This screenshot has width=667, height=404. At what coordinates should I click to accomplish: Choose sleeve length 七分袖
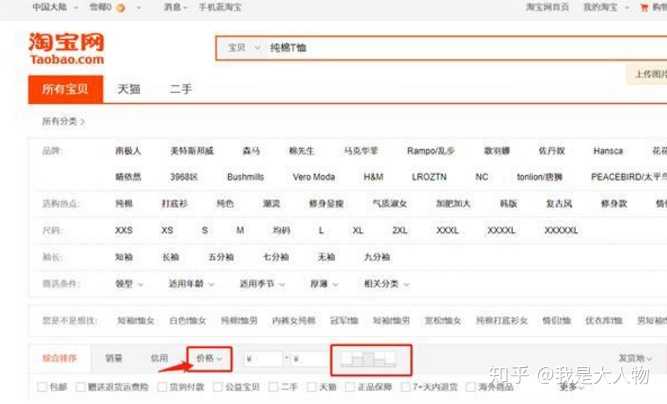[x=276, y=257]
